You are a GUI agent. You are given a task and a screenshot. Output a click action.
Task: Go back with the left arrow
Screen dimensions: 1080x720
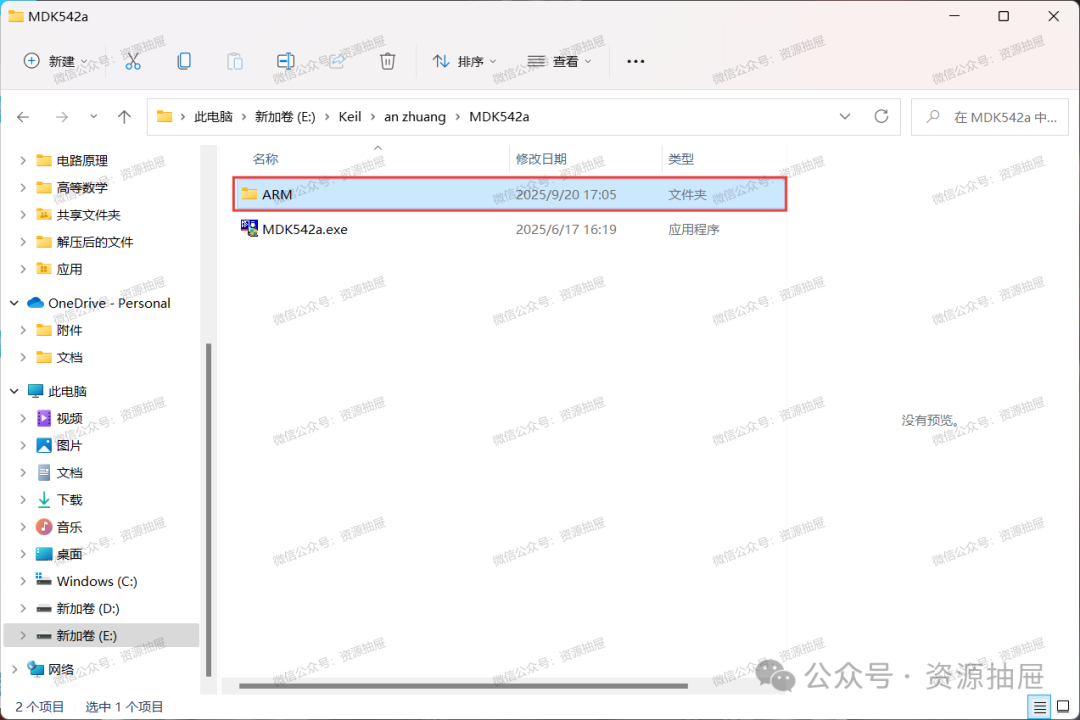[23, 116]
